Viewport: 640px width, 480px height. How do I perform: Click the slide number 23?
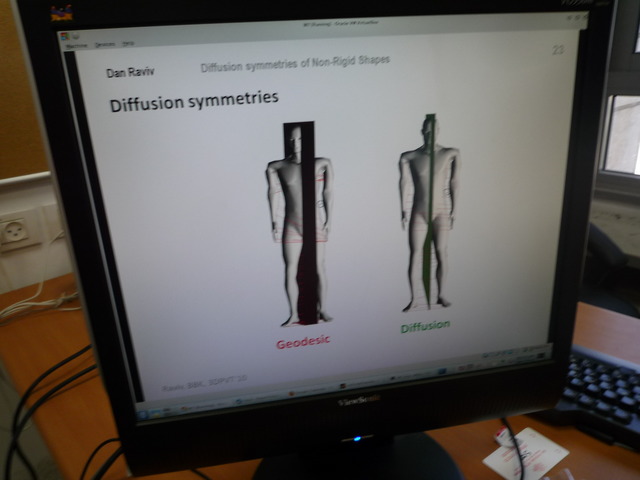point(558,51)
